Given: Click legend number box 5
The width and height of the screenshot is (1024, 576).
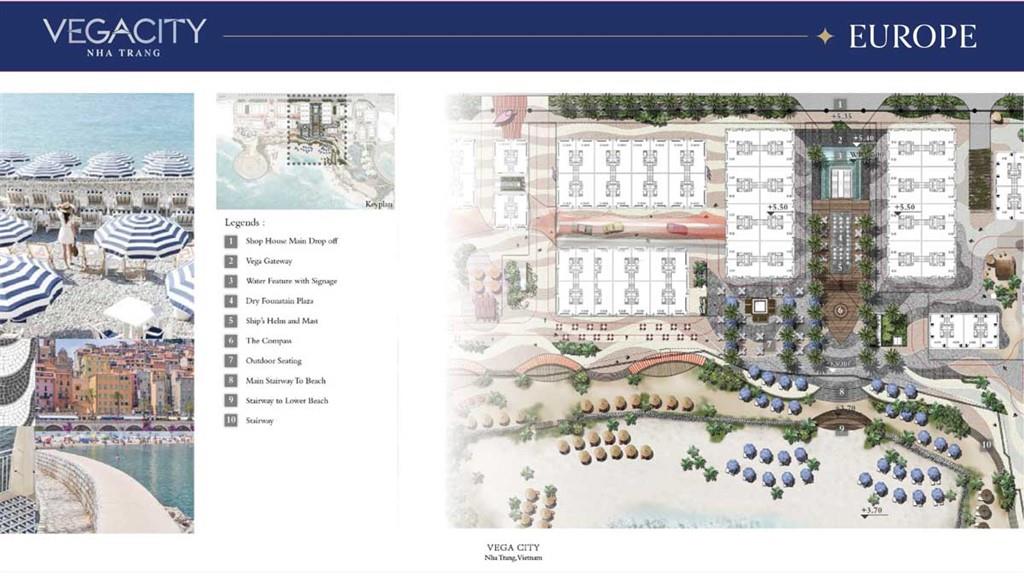Looking at the screenshot, I should (x=231, y=321).
